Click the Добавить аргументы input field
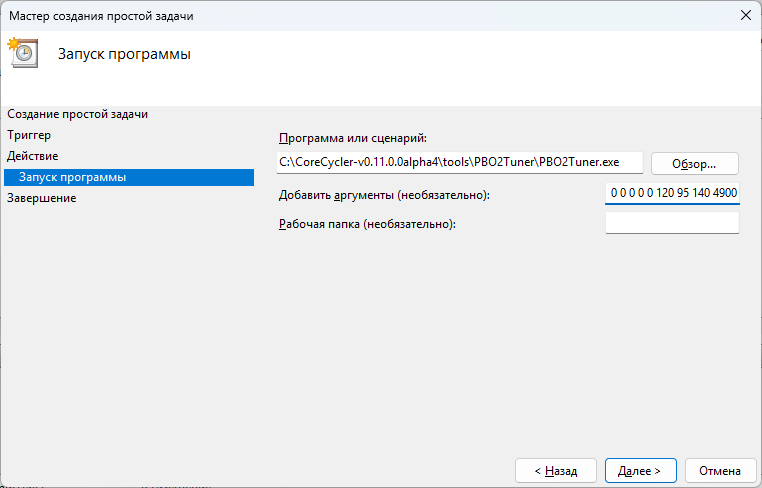The image size is (762, 488). pyautogui.click(x=672, y=193)
